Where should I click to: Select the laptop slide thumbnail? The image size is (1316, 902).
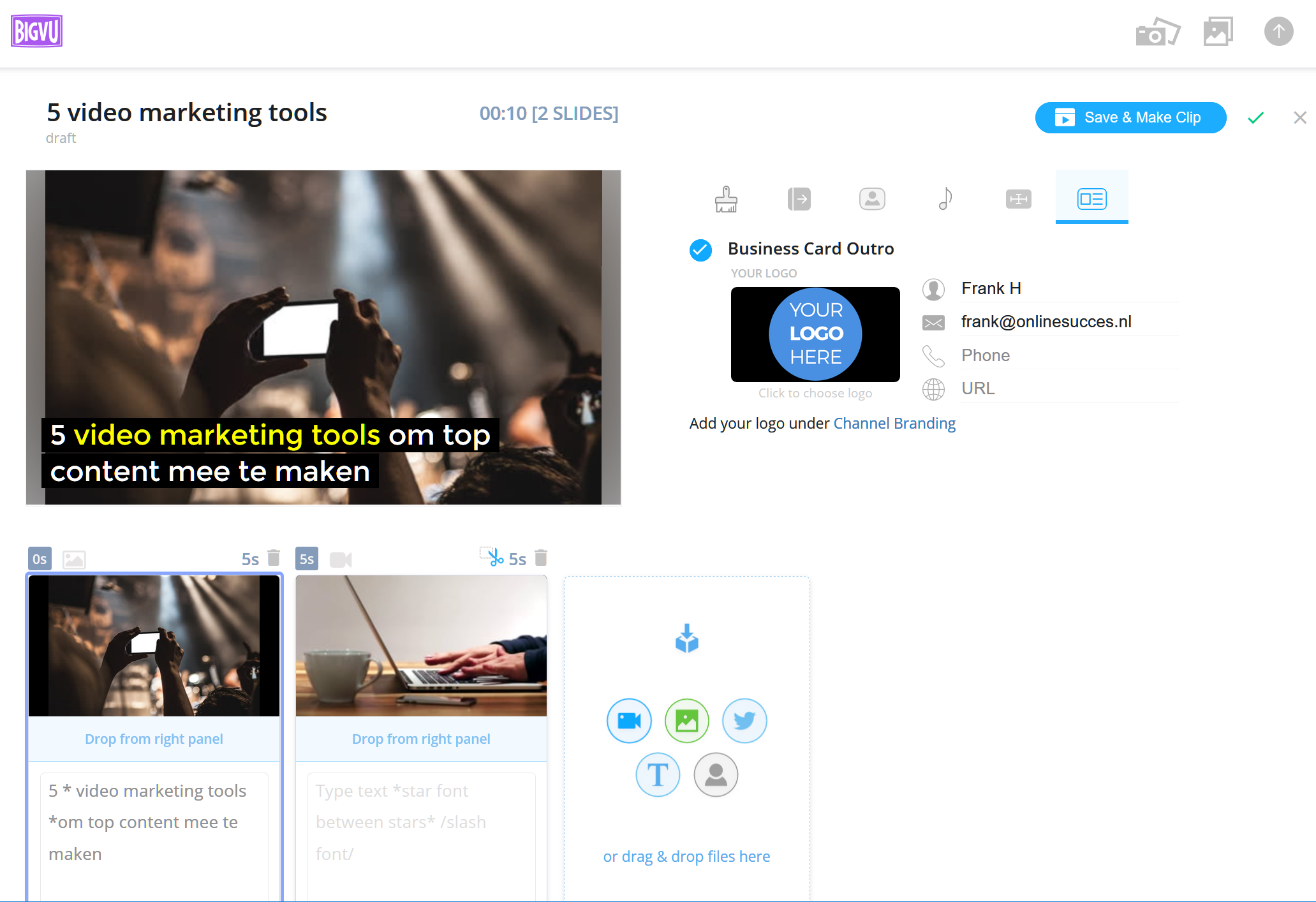click(x=421, y=646)
